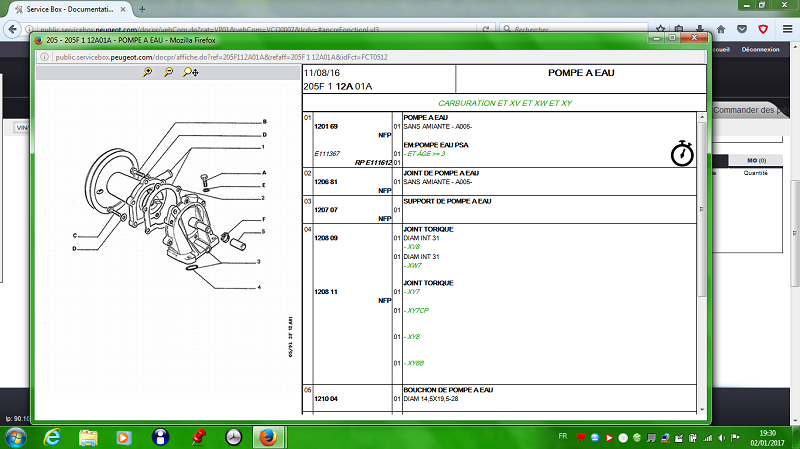The image size is (800, 449).
Task: Click the green XY7CP engine variant text
Action: click(x=416, y=311)
